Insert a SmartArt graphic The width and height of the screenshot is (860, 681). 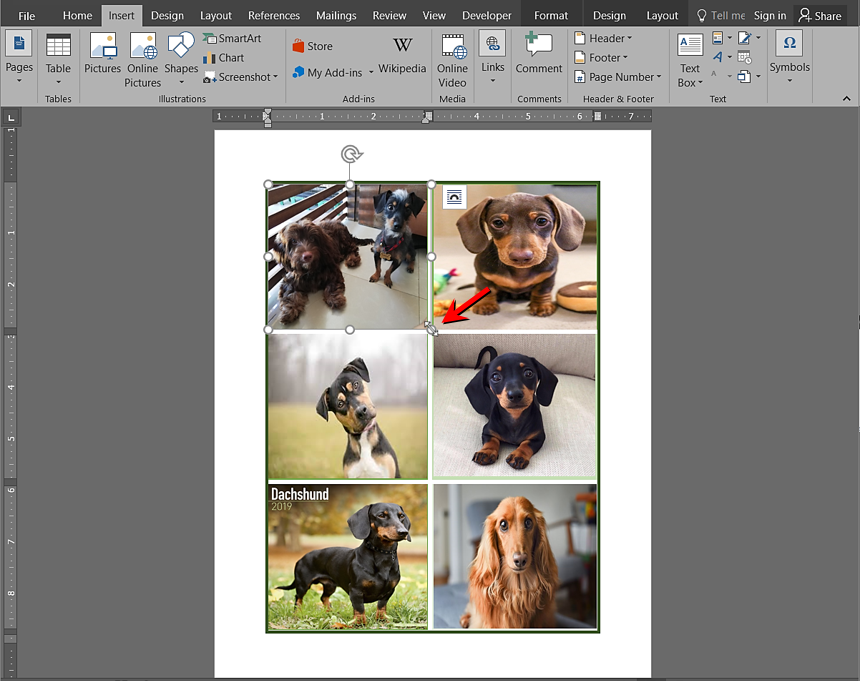(x=231, y=38)
